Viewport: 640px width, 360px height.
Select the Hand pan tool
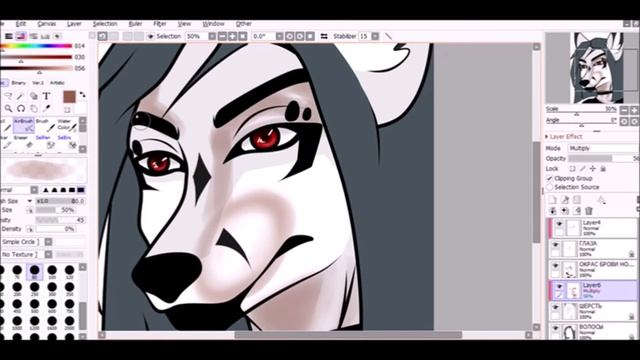[33, 109]
